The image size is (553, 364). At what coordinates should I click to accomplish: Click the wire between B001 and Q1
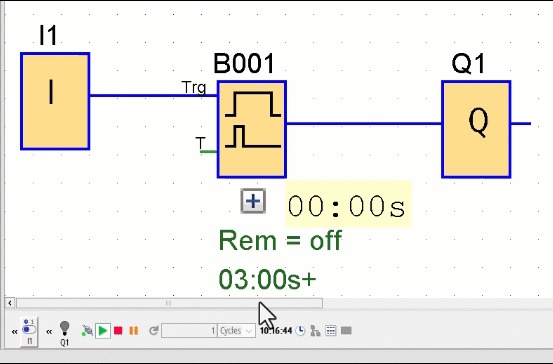[x=364, y=123]
